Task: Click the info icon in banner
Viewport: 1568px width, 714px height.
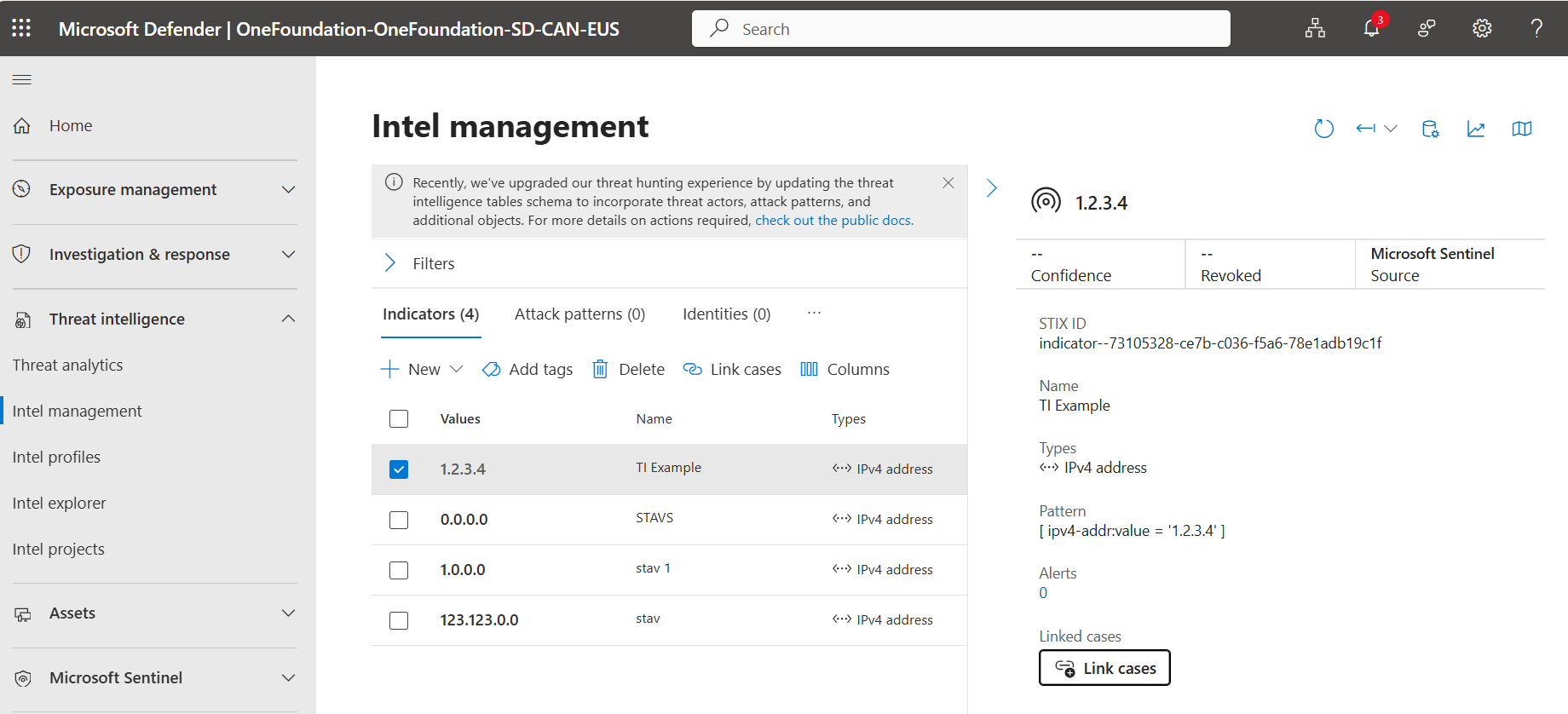Action: click(x=394, y=181)
